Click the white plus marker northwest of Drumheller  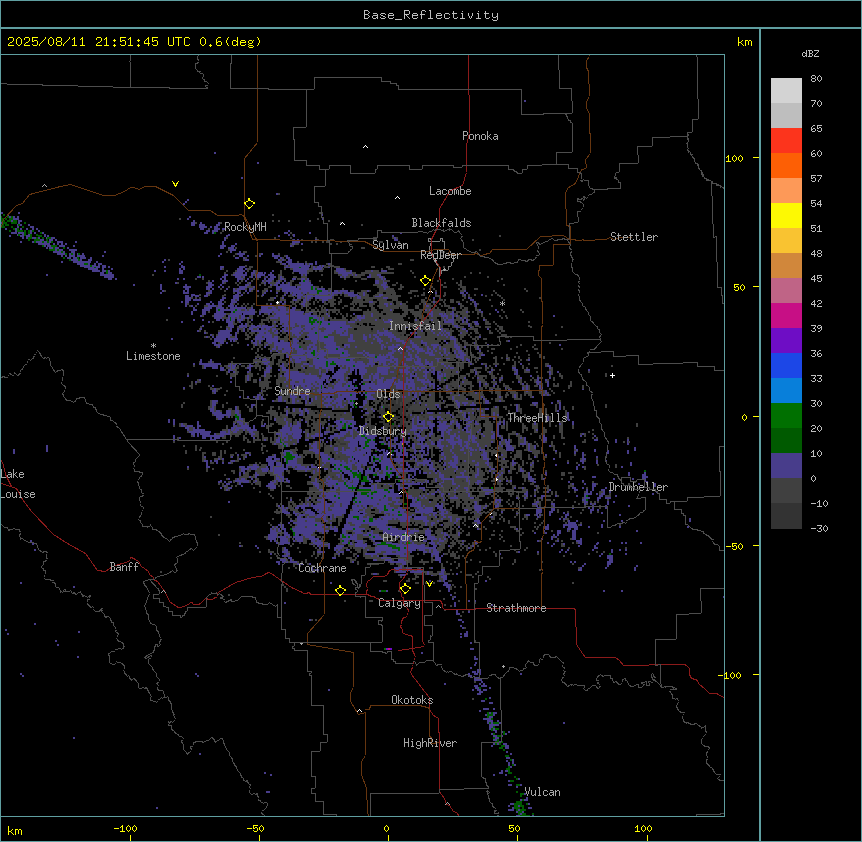pos(612,375)
